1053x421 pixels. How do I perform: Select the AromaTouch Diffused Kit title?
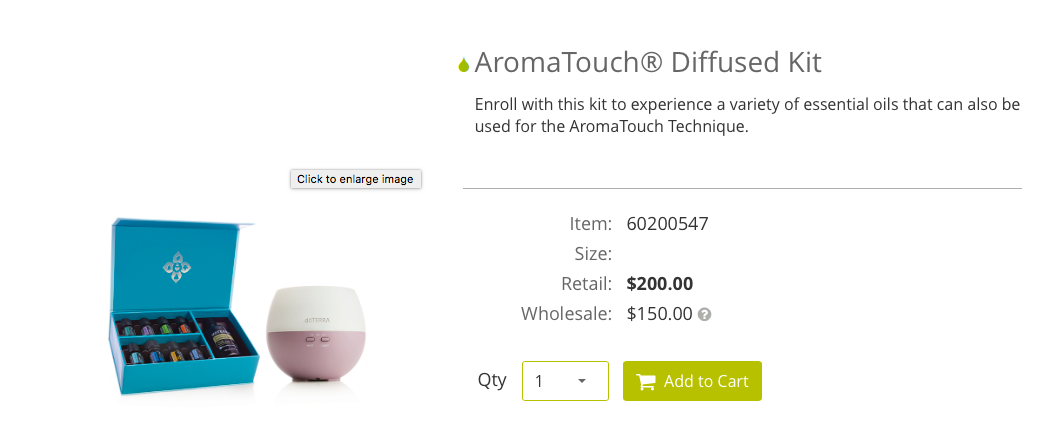[647, 62]
